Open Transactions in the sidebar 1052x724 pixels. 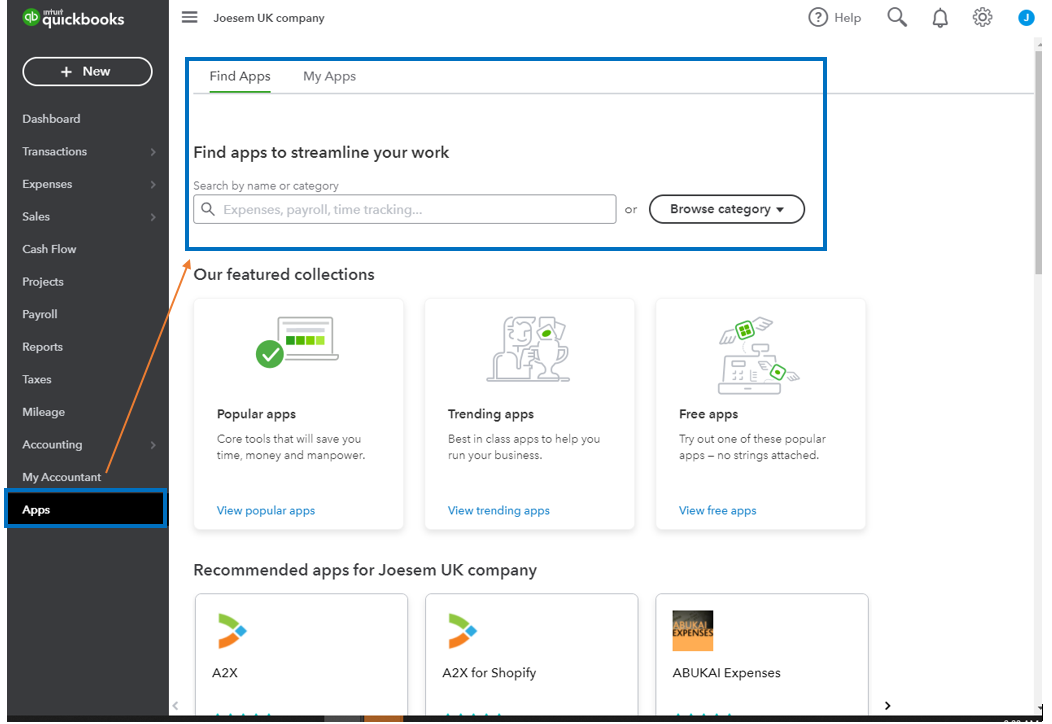coord(54,152)
